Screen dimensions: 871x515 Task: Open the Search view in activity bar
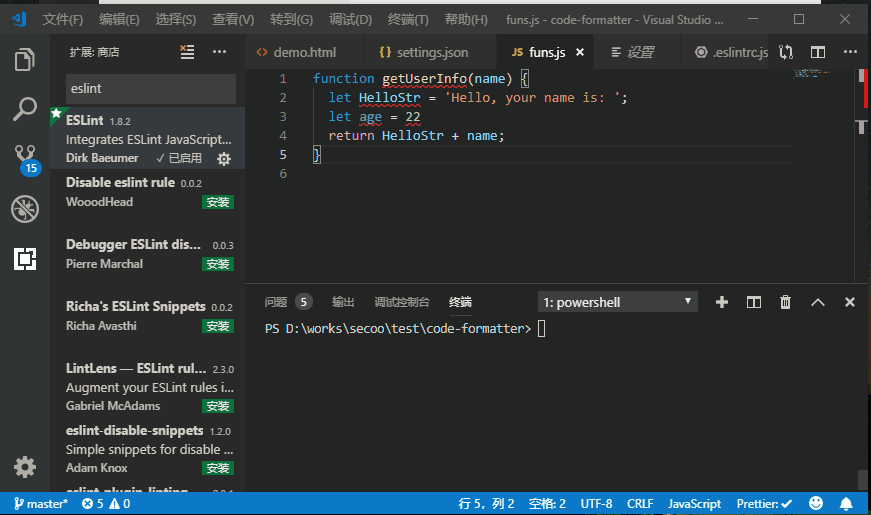pyautogui.click(x=24, y=109)
